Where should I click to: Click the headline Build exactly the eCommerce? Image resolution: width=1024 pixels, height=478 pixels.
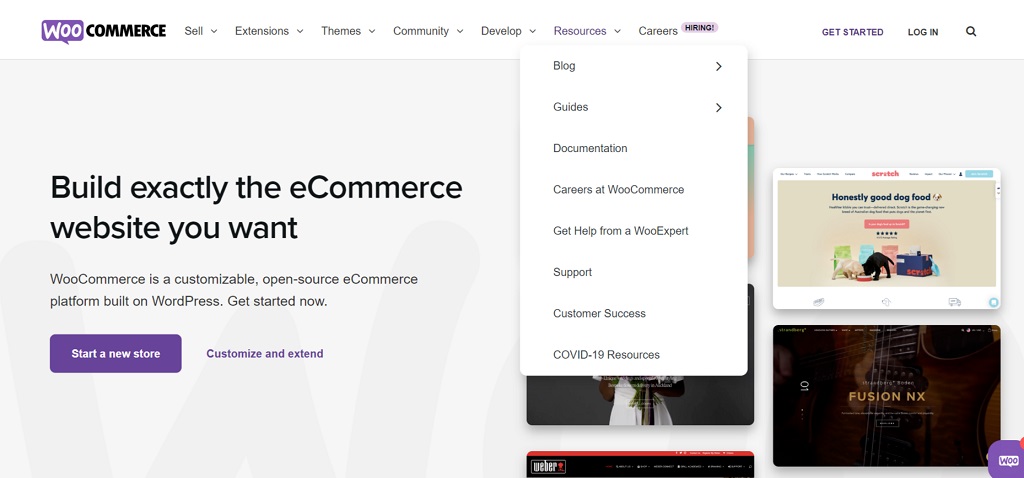pyautogui.click(x=256, y=187)
